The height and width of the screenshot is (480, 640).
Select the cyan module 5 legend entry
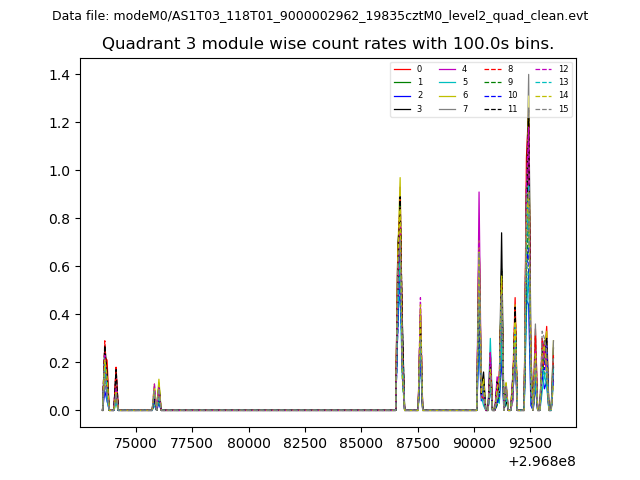pos(448,82)
